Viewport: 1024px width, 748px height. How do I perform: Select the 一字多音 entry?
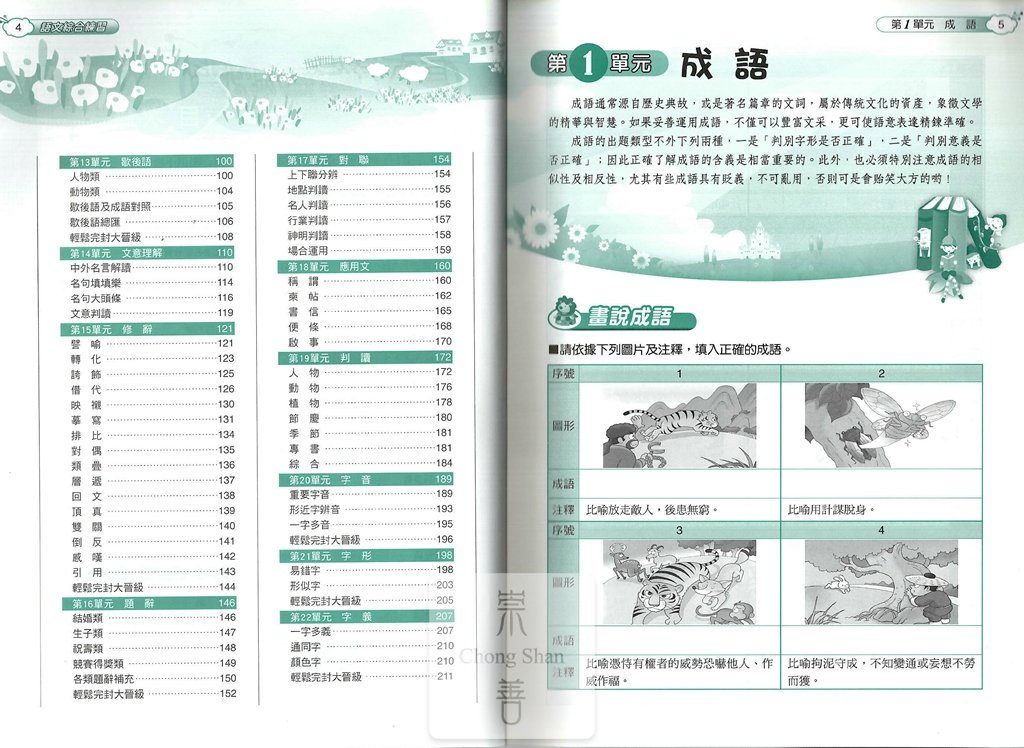(x=370, y=524)
